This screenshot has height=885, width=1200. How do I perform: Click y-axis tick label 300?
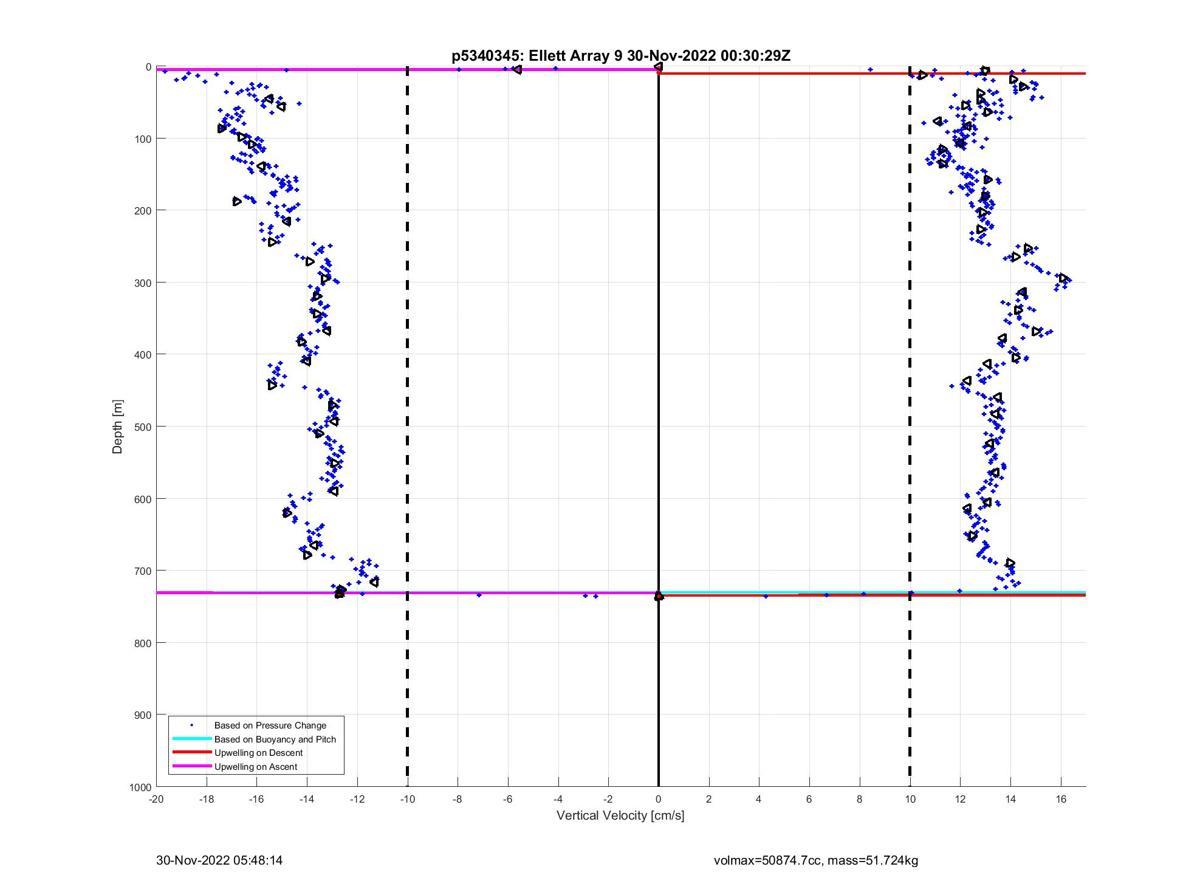tap(143, 283)
